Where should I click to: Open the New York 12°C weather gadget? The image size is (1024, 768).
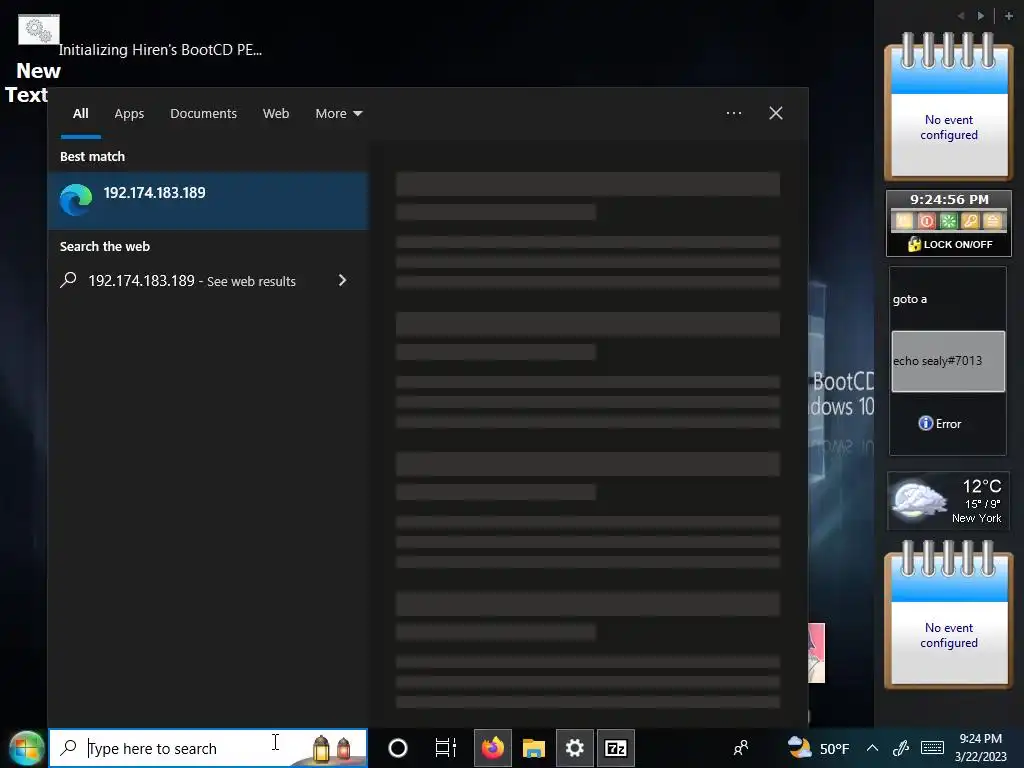pyautogui.click(x=948, y=501)
